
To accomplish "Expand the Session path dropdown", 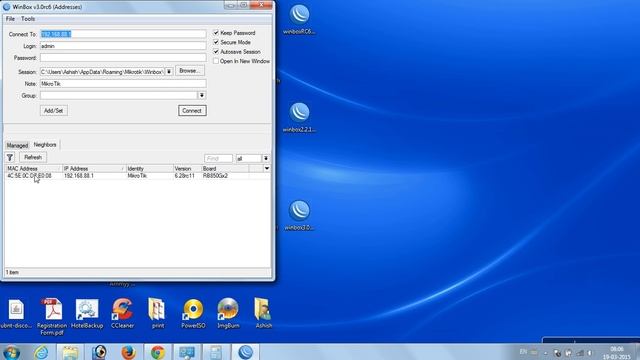I will point(169,71).
